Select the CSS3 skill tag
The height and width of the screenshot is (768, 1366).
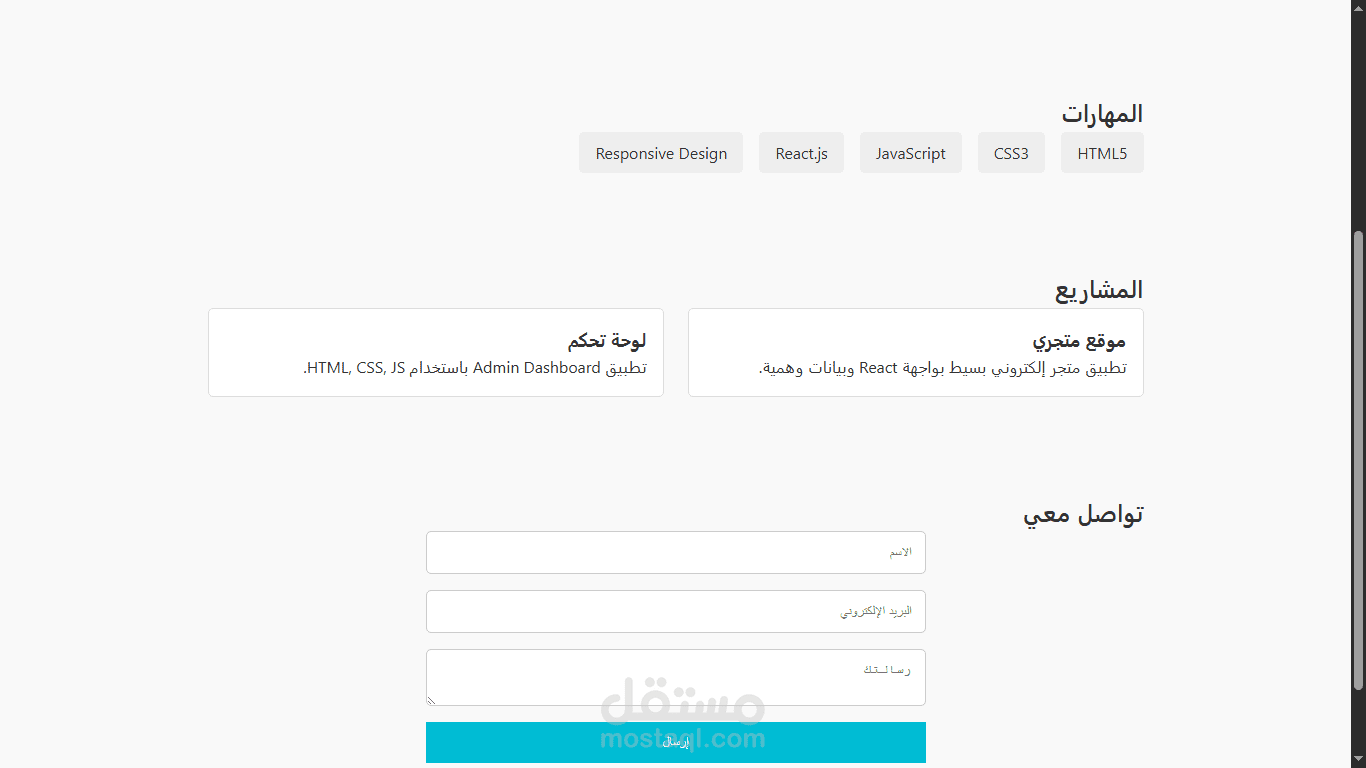click(1011, 153)
